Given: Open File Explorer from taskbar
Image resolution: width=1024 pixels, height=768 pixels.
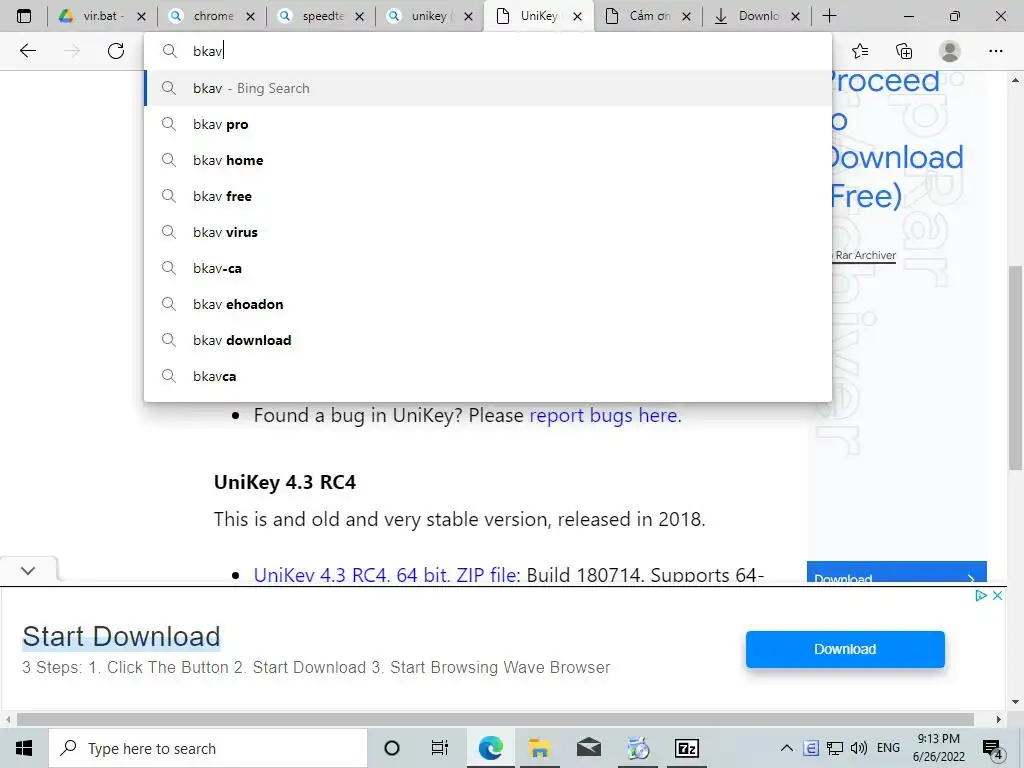Looking at the screenshot, I should point(539,748).
